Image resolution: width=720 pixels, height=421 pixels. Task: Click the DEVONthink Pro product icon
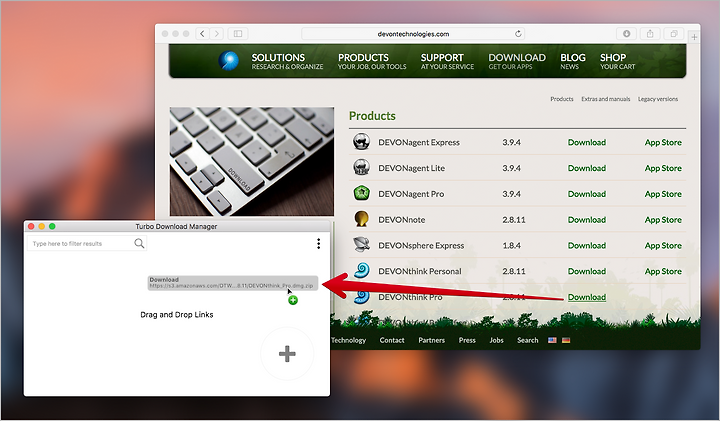pyautogui.click(x=362, y=297)
